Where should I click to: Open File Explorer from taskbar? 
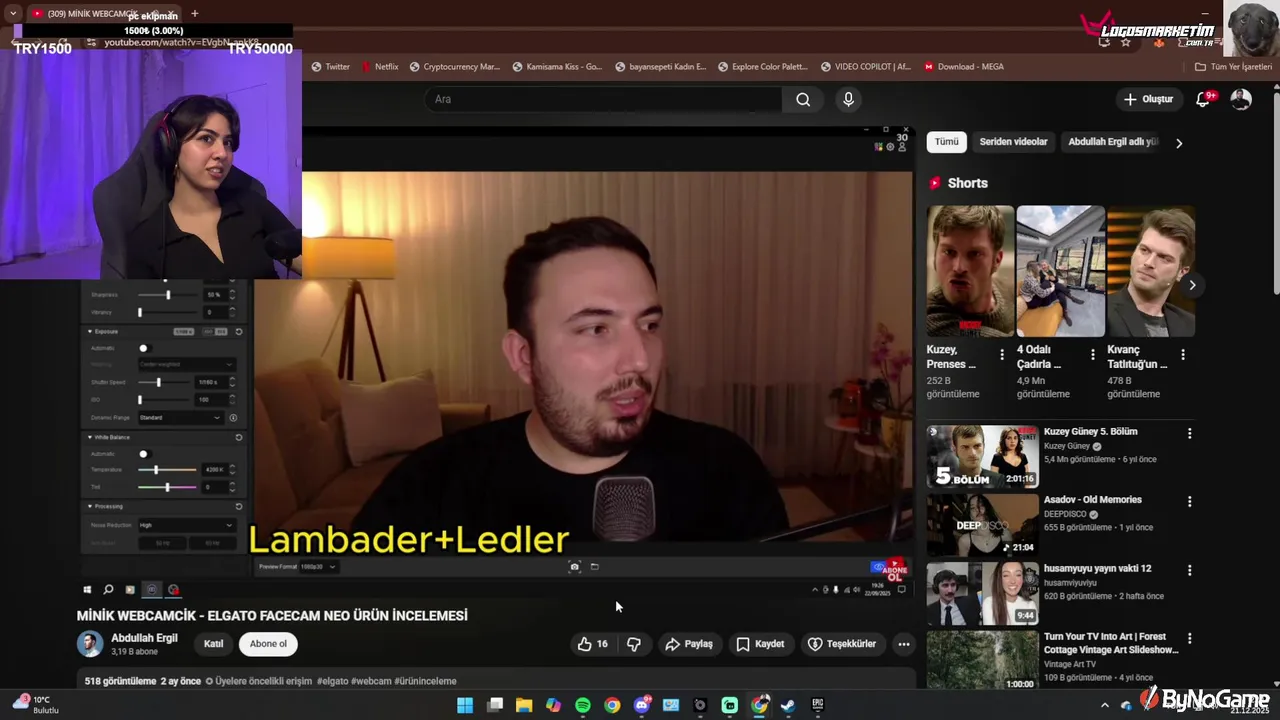point(524,705)
